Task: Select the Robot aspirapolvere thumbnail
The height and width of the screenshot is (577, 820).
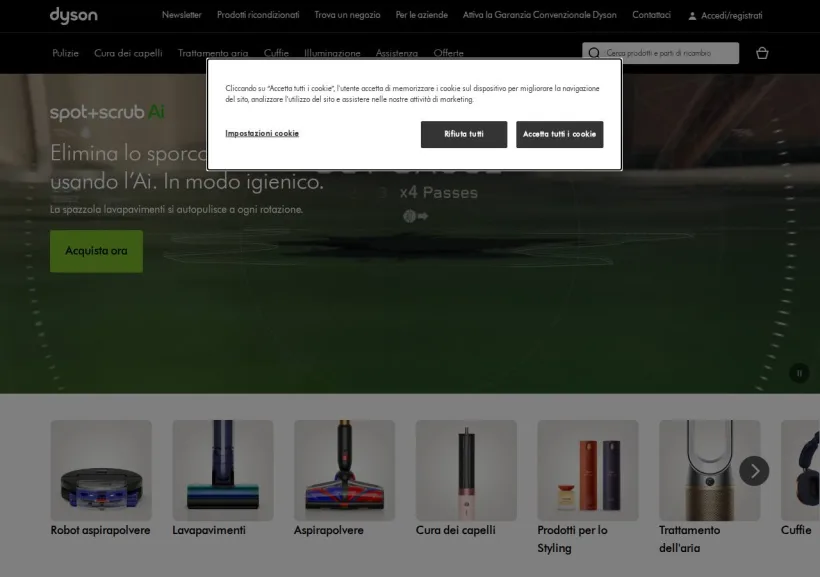Action: coord(101,470)
